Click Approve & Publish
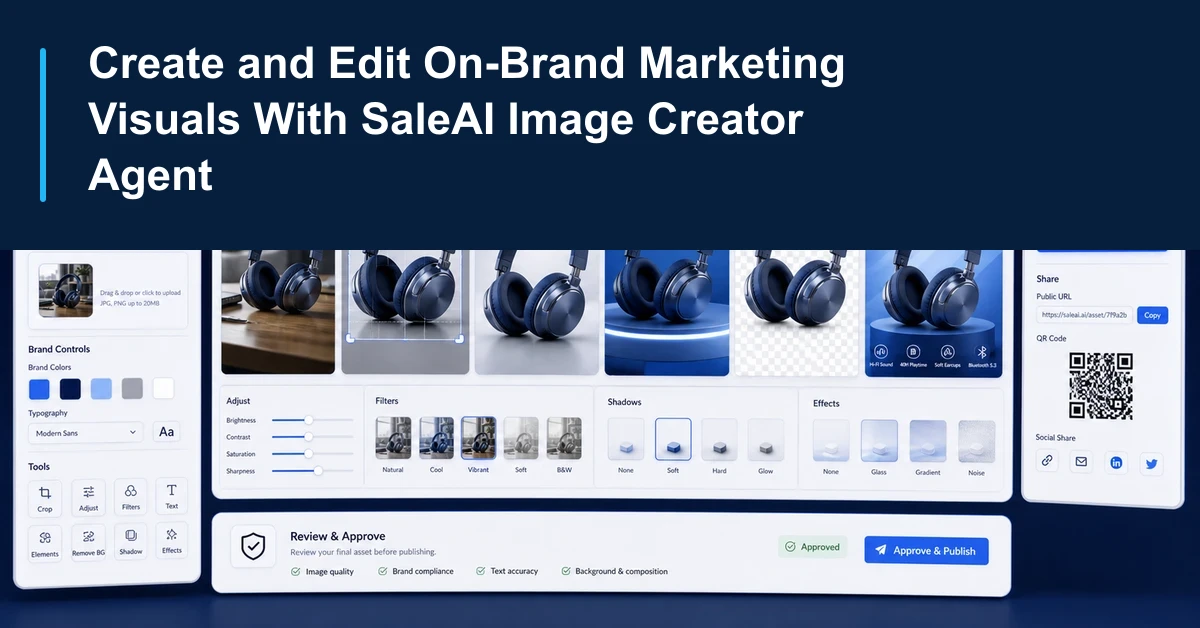 point(926,550)
